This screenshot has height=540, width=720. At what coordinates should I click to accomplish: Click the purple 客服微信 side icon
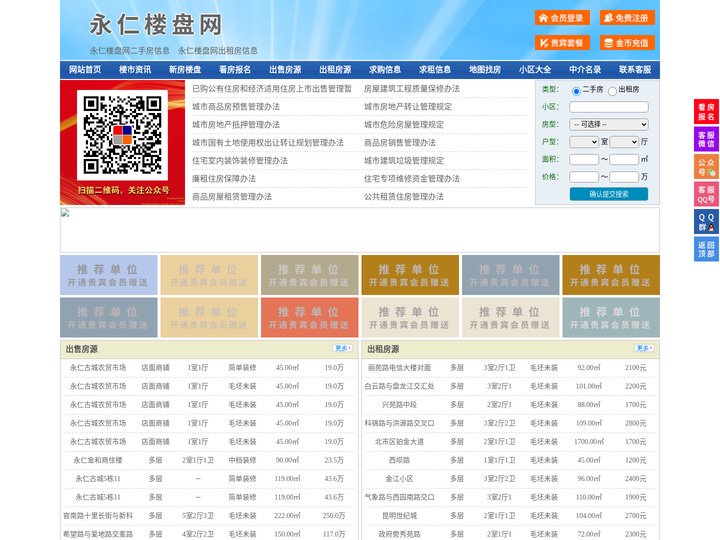(x=706, y=139)
